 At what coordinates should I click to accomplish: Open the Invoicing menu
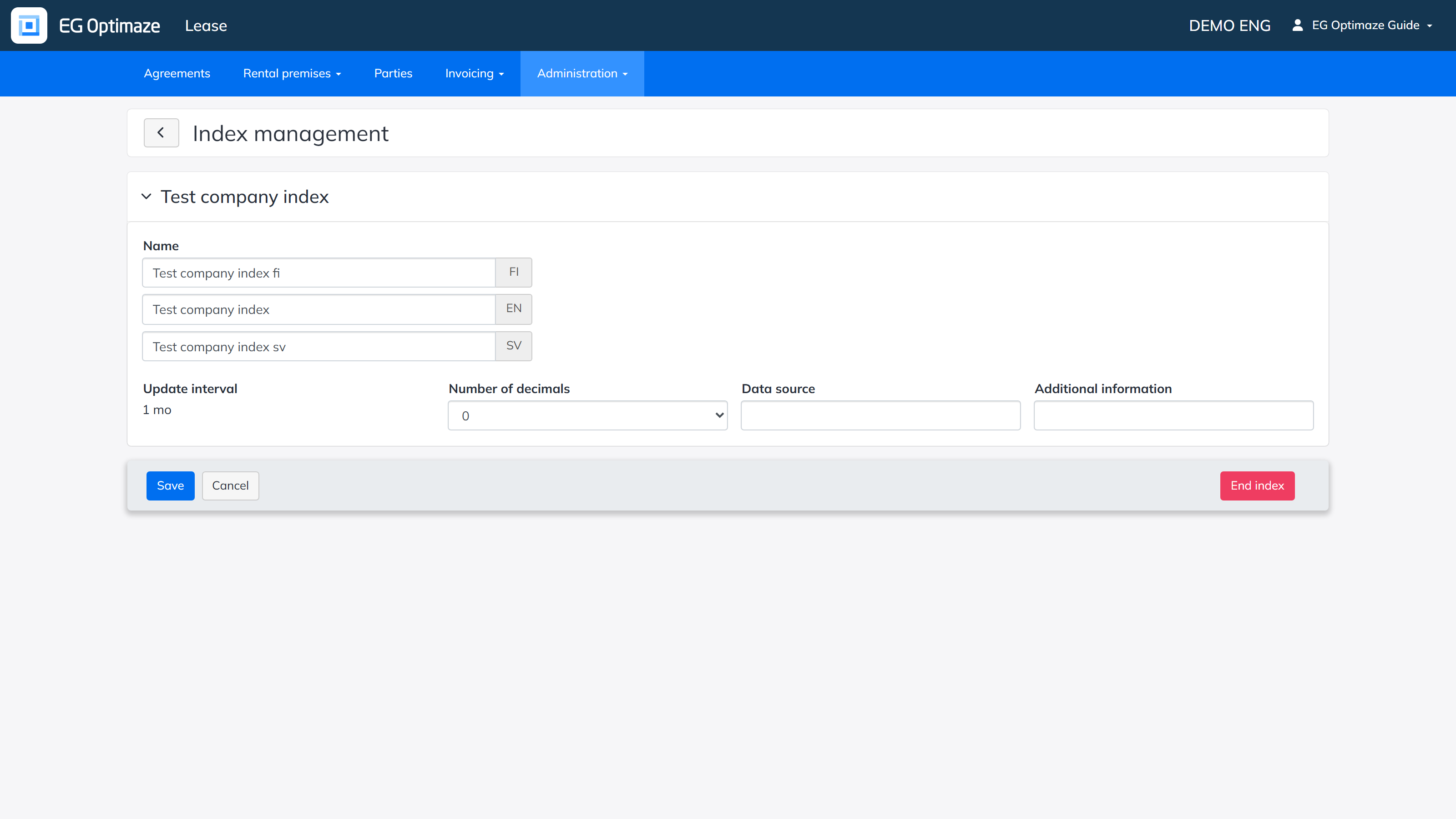tap(474, 73)
